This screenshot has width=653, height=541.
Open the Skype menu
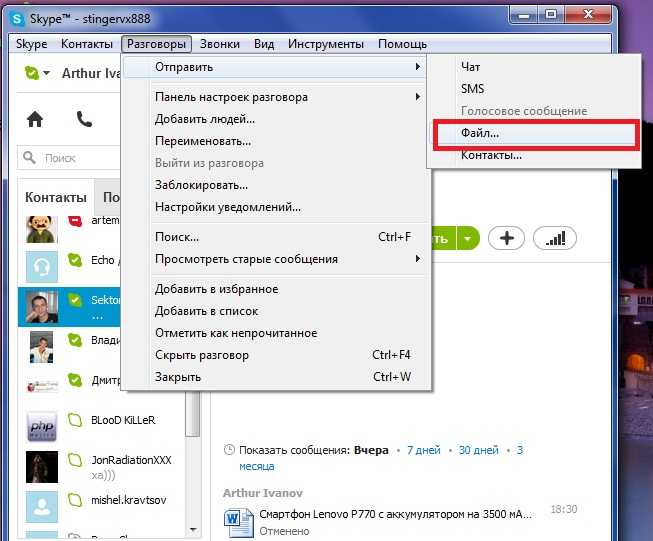(x=32, y=44)
